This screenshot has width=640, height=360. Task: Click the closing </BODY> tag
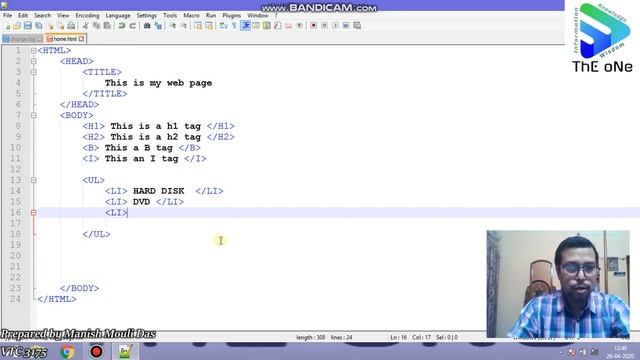(79, 288)
